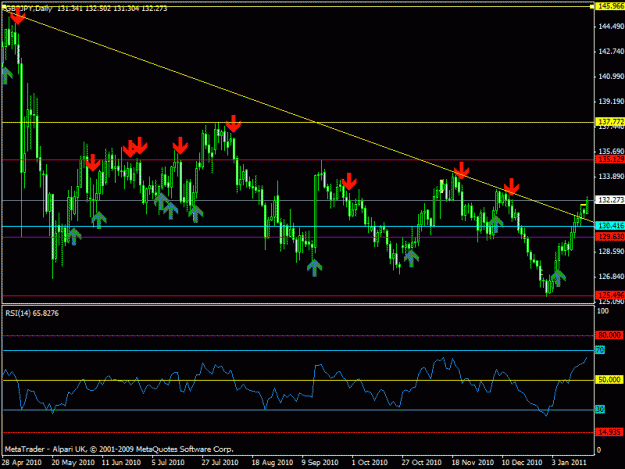Image resolution: width=625 pixels, height=469 pixels.
Task: Click the 27 Jul 2010 date label
Action: point(220,462)
